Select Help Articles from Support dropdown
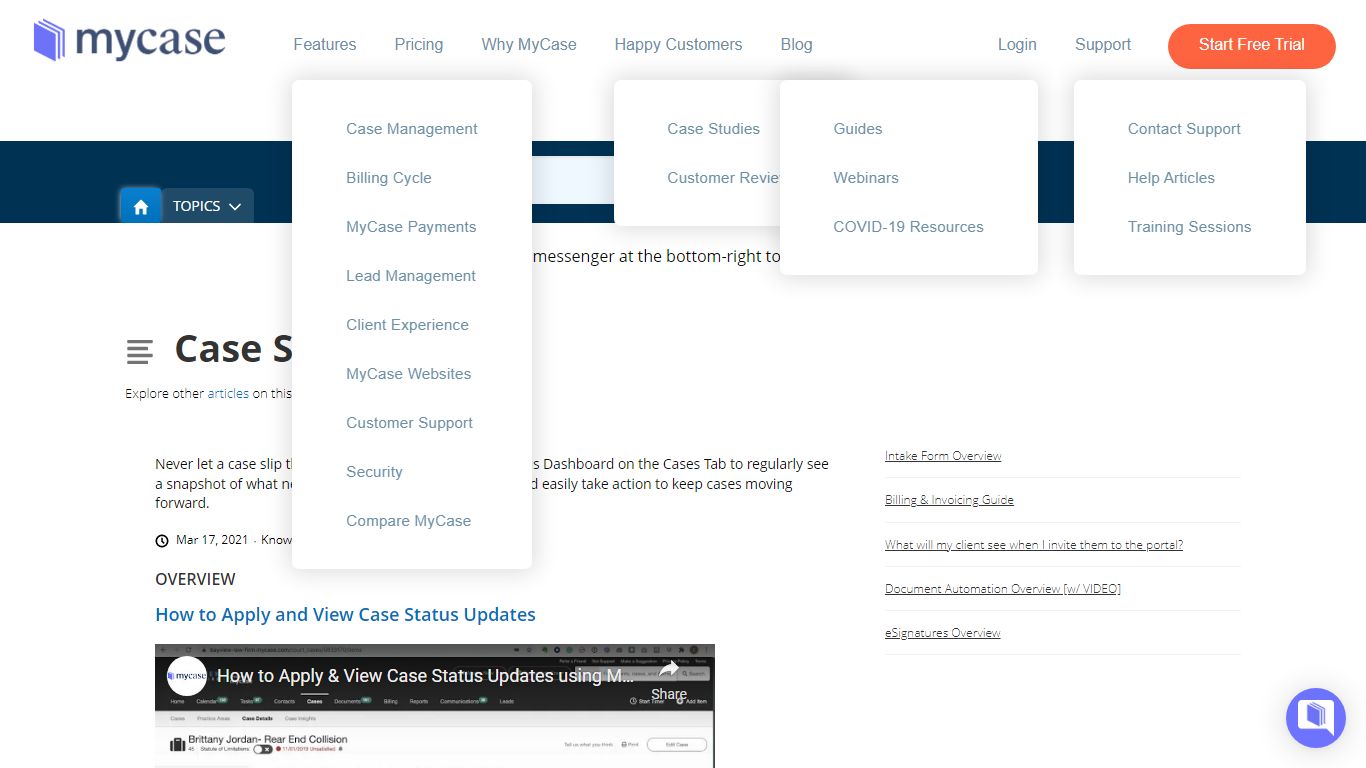The width and height of the screenshot is (1366, 768). click(1171, 178)
